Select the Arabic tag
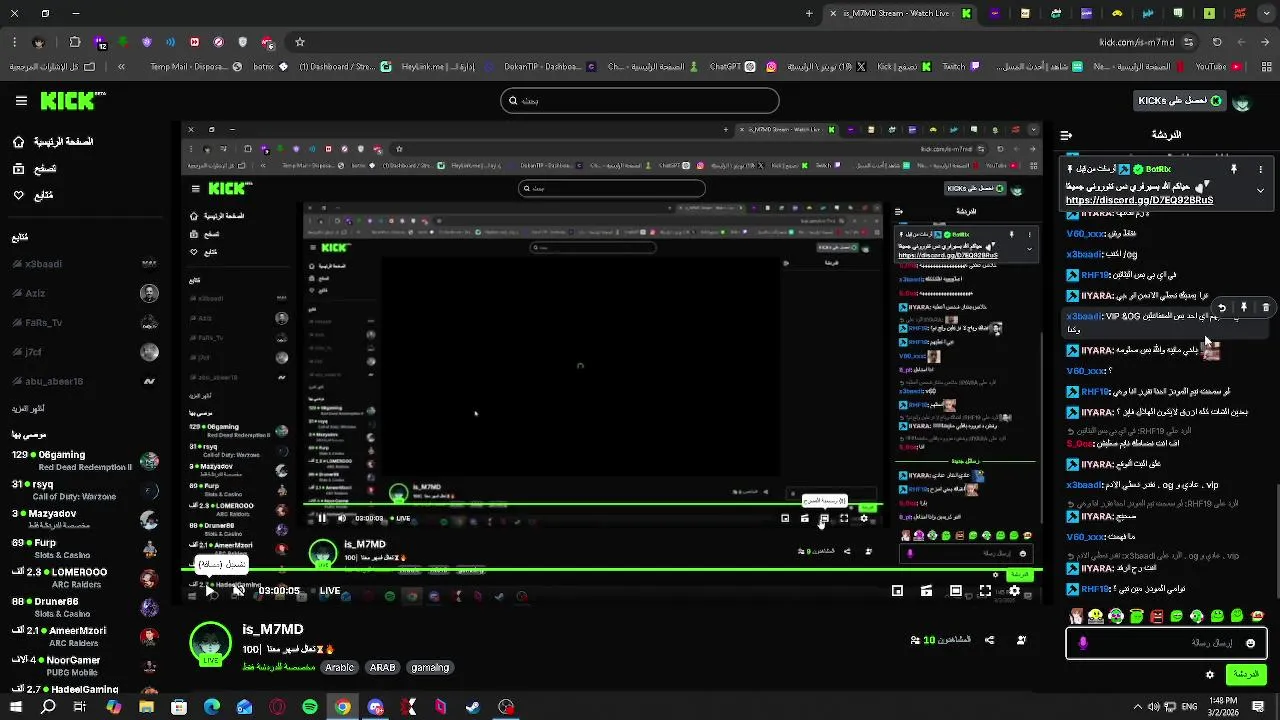The image size is (1280, 720). point(340,667)
